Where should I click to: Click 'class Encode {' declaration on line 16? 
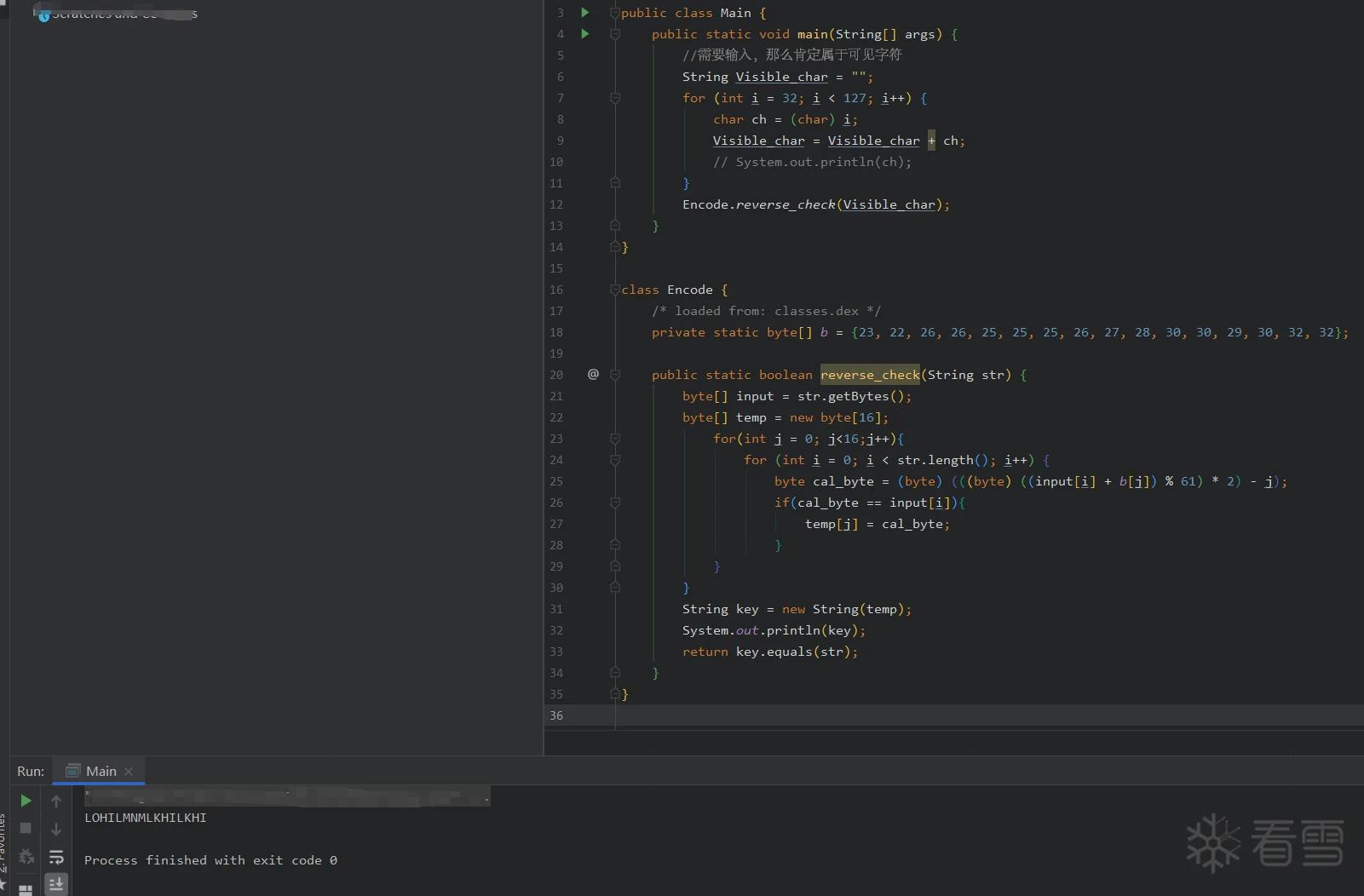point(675,290)
